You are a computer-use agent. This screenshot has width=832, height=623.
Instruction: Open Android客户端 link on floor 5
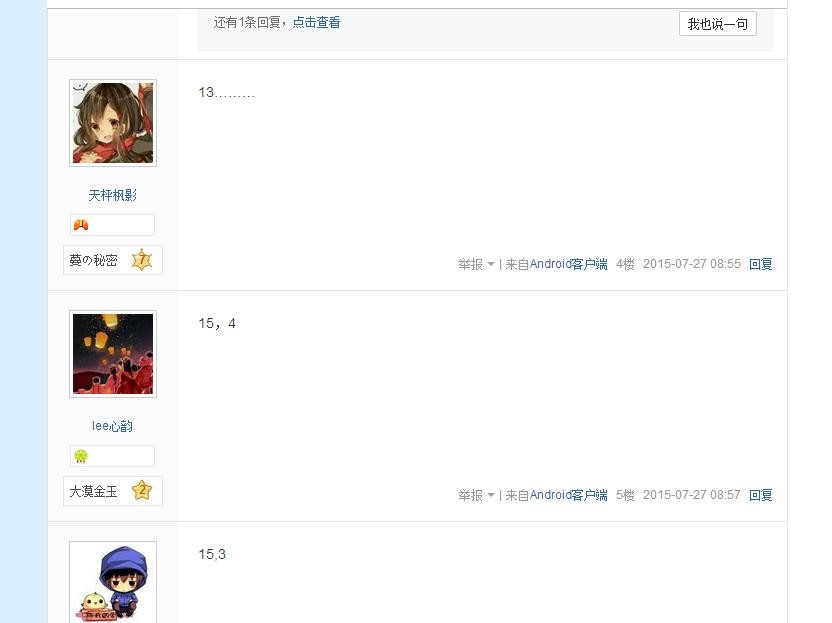pos(568,495)
